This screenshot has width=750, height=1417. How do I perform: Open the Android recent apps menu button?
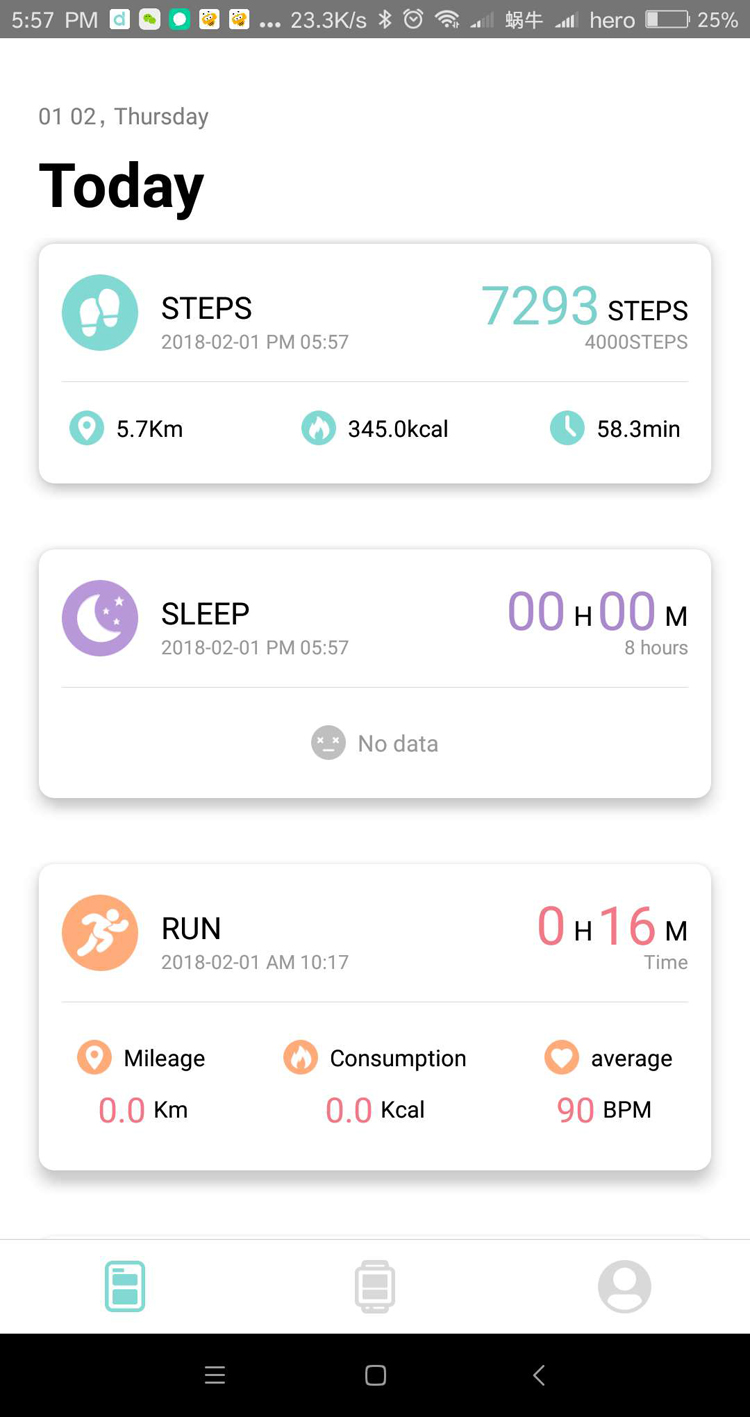[x=214, y=1375]
